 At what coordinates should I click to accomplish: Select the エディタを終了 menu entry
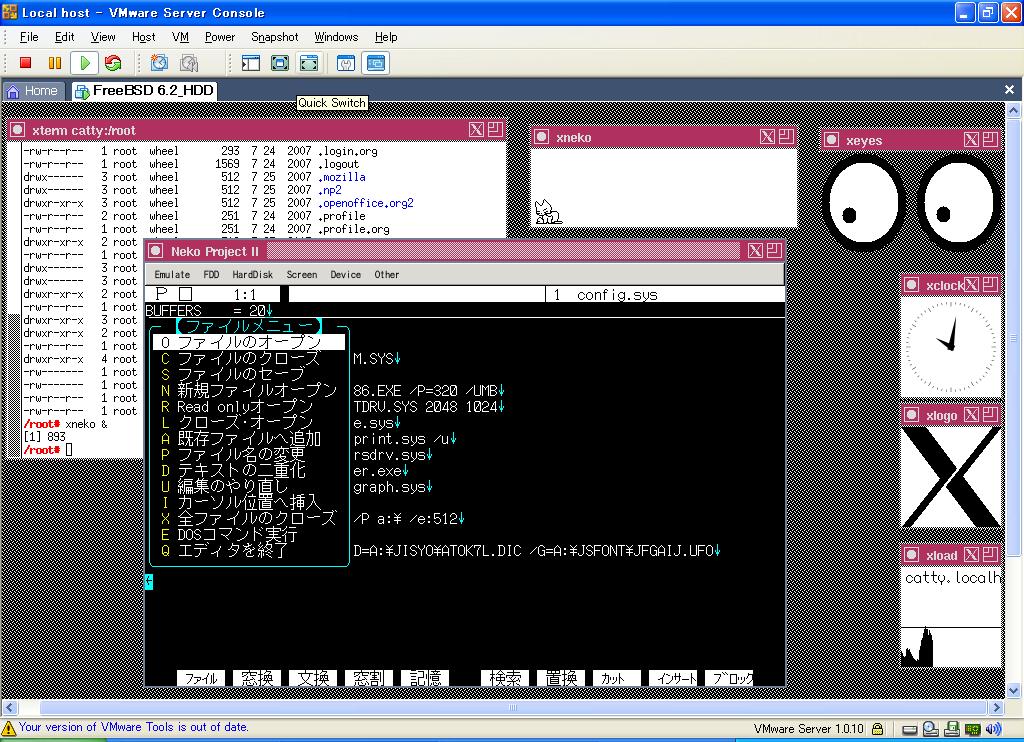tap(249, 550)
